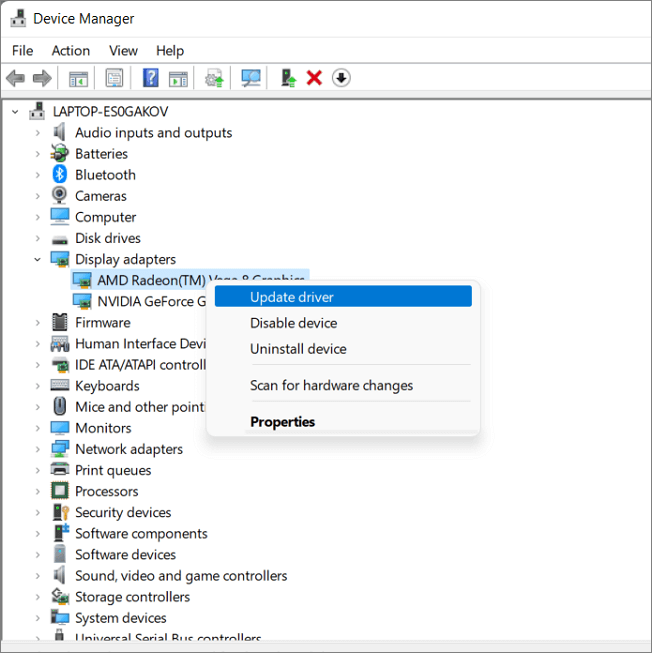
Task: Click the Audio inputs and outputs speaker icon
Action: (60, 132)
